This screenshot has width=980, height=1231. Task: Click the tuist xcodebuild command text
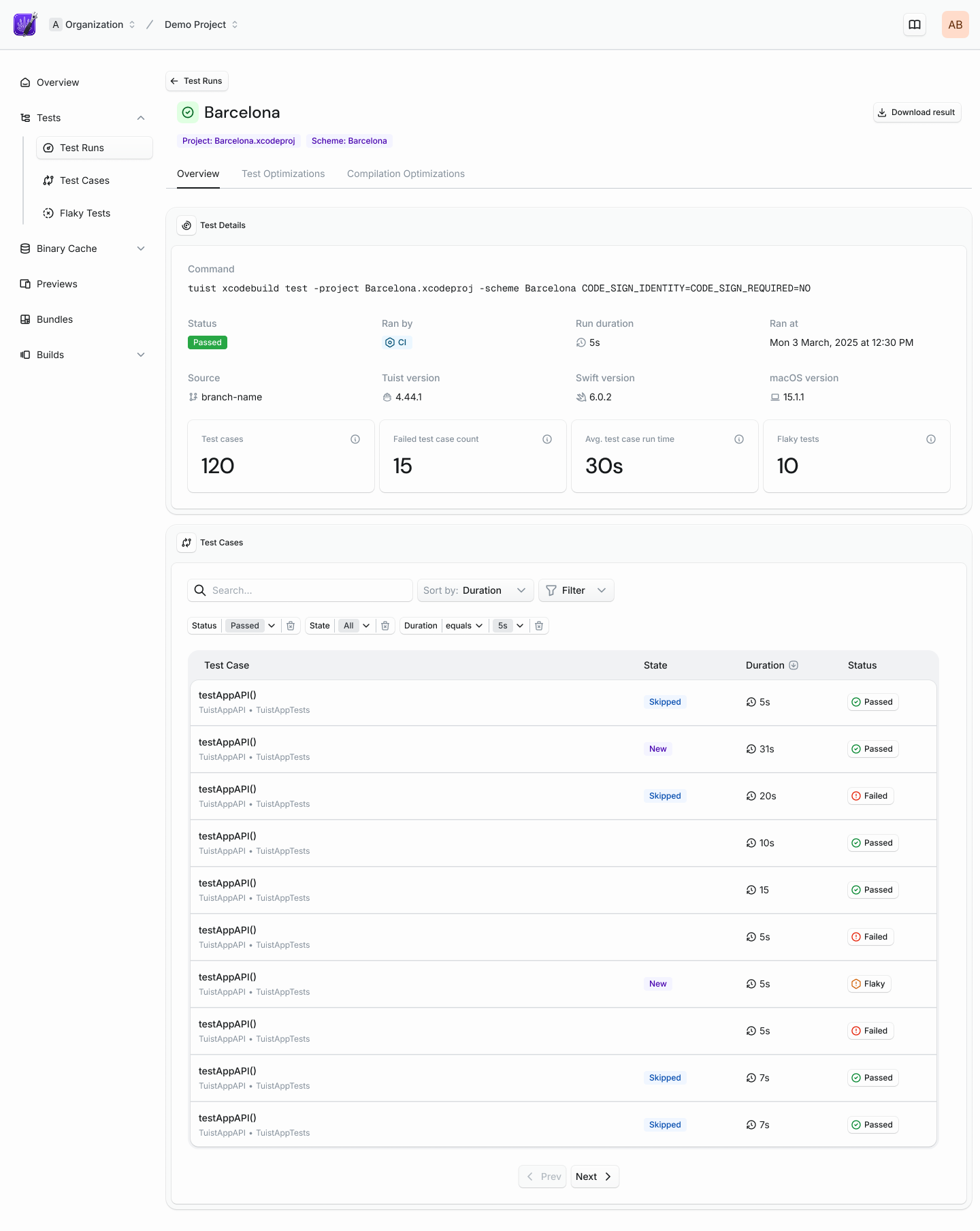click(x=499, y=289)
